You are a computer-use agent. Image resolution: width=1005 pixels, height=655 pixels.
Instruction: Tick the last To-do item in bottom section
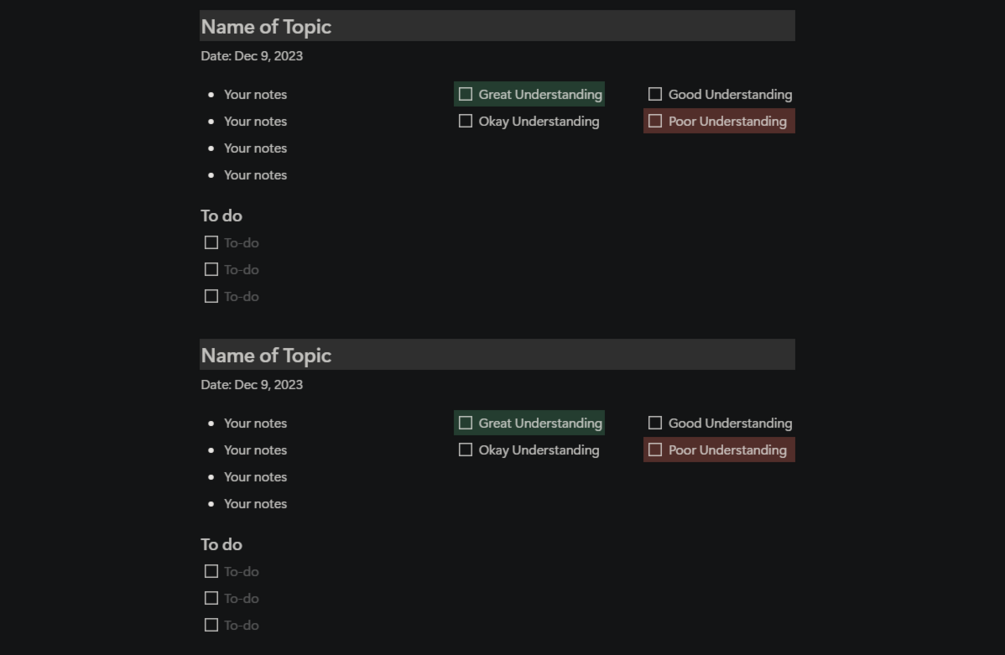pos(211,625)
